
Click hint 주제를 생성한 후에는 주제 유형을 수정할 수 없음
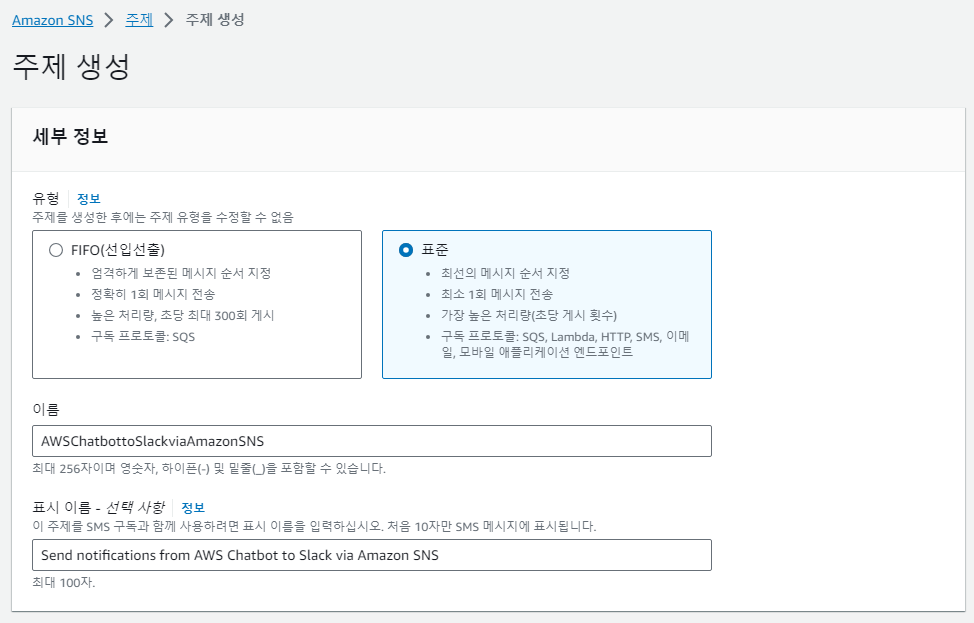tap(163, 217)
